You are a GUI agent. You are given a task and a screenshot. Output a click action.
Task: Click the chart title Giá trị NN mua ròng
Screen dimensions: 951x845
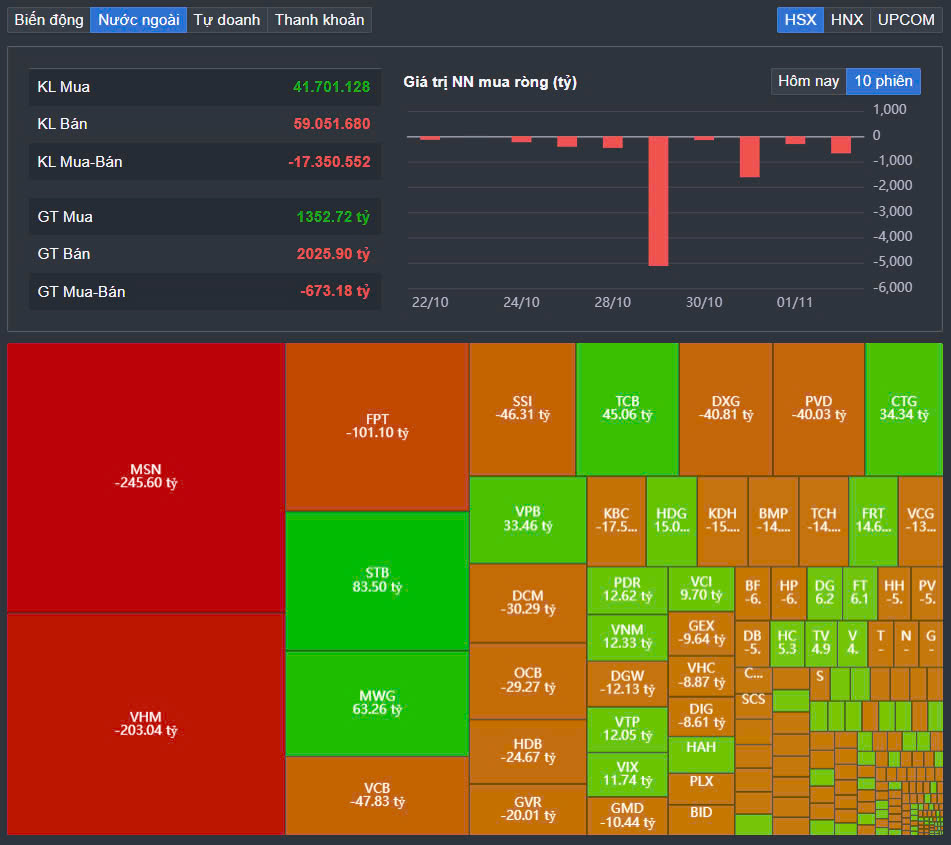point(490,82)
